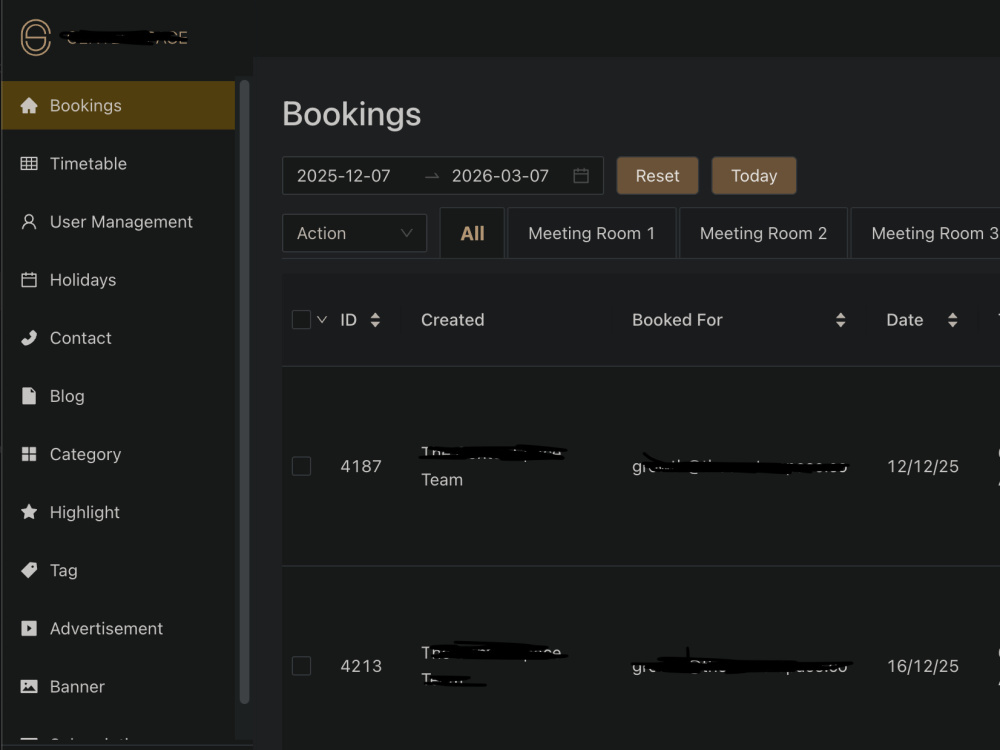Switch to Meeting Room 2 tab

[763, 233]
